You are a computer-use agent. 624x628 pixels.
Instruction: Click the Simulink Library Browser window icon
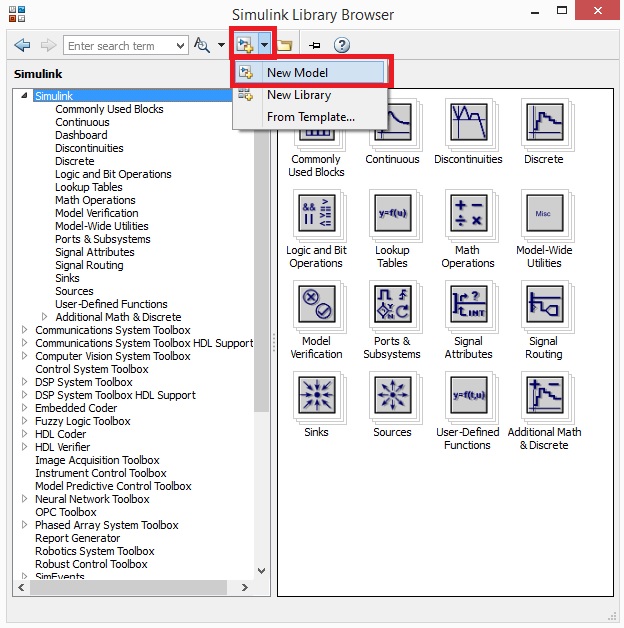[x=17, y=14]
